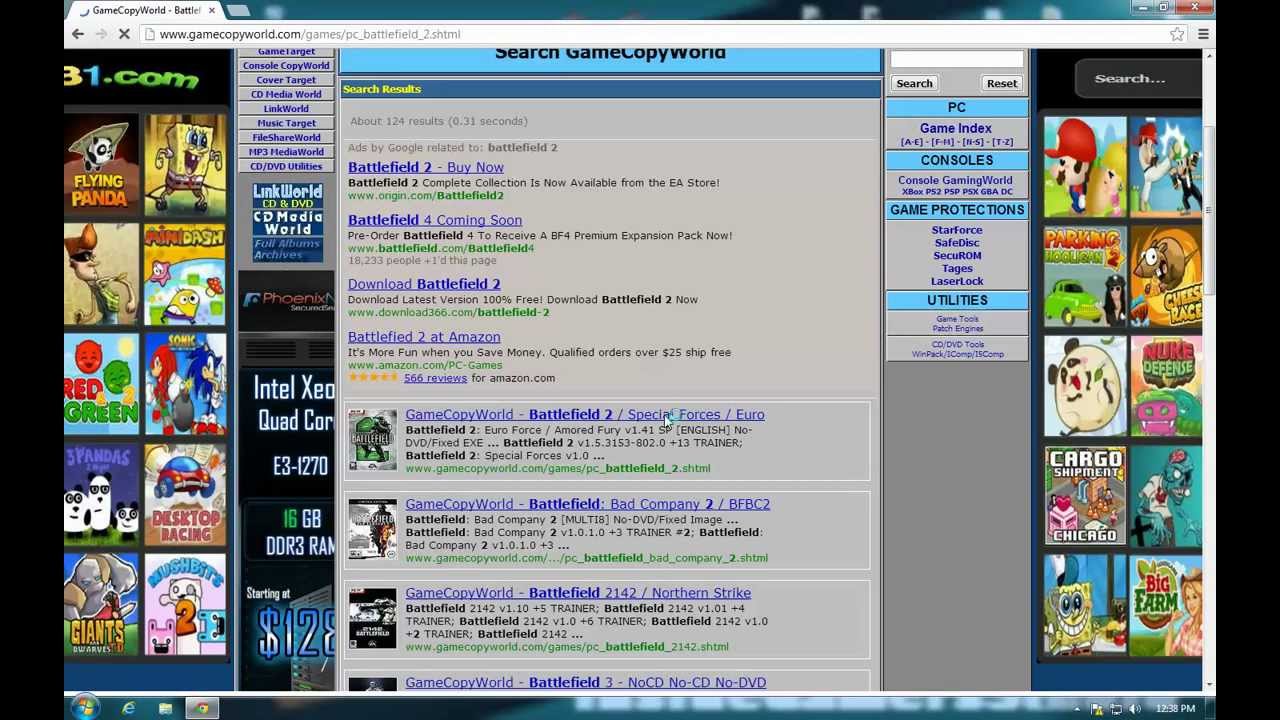Click the Reset button

click(x=1001, y=83)
